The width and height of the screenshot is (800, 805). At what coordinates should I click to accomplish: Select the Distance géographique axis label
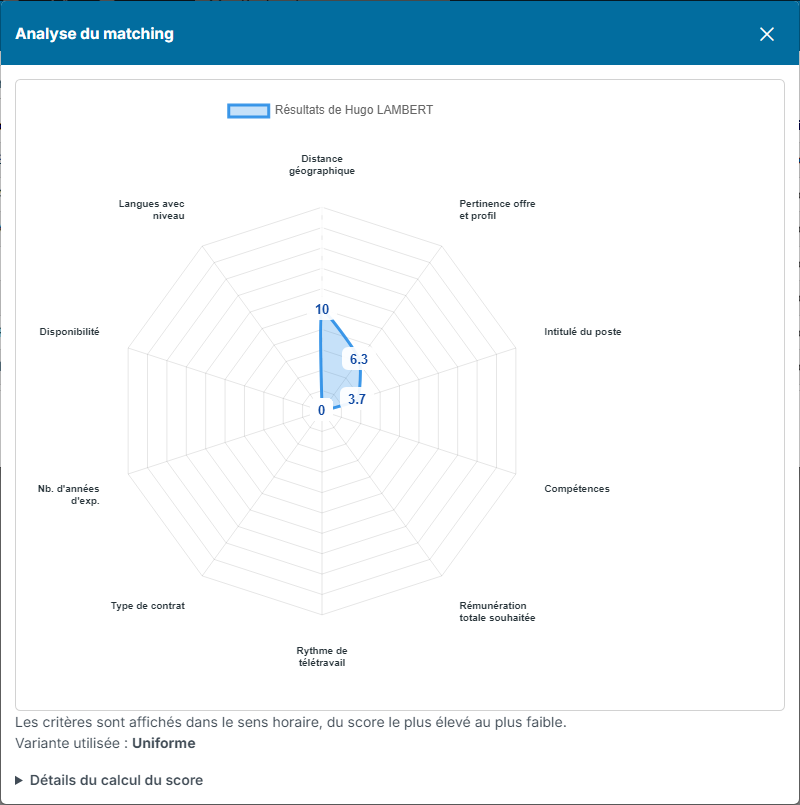coord(322,165)
